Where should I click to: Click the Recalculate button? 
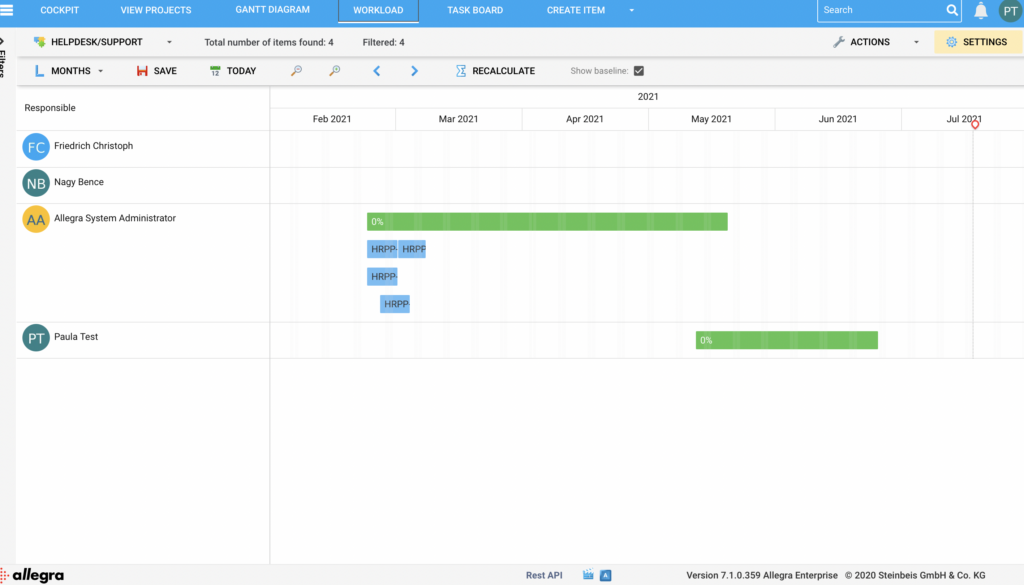(495, 71)
